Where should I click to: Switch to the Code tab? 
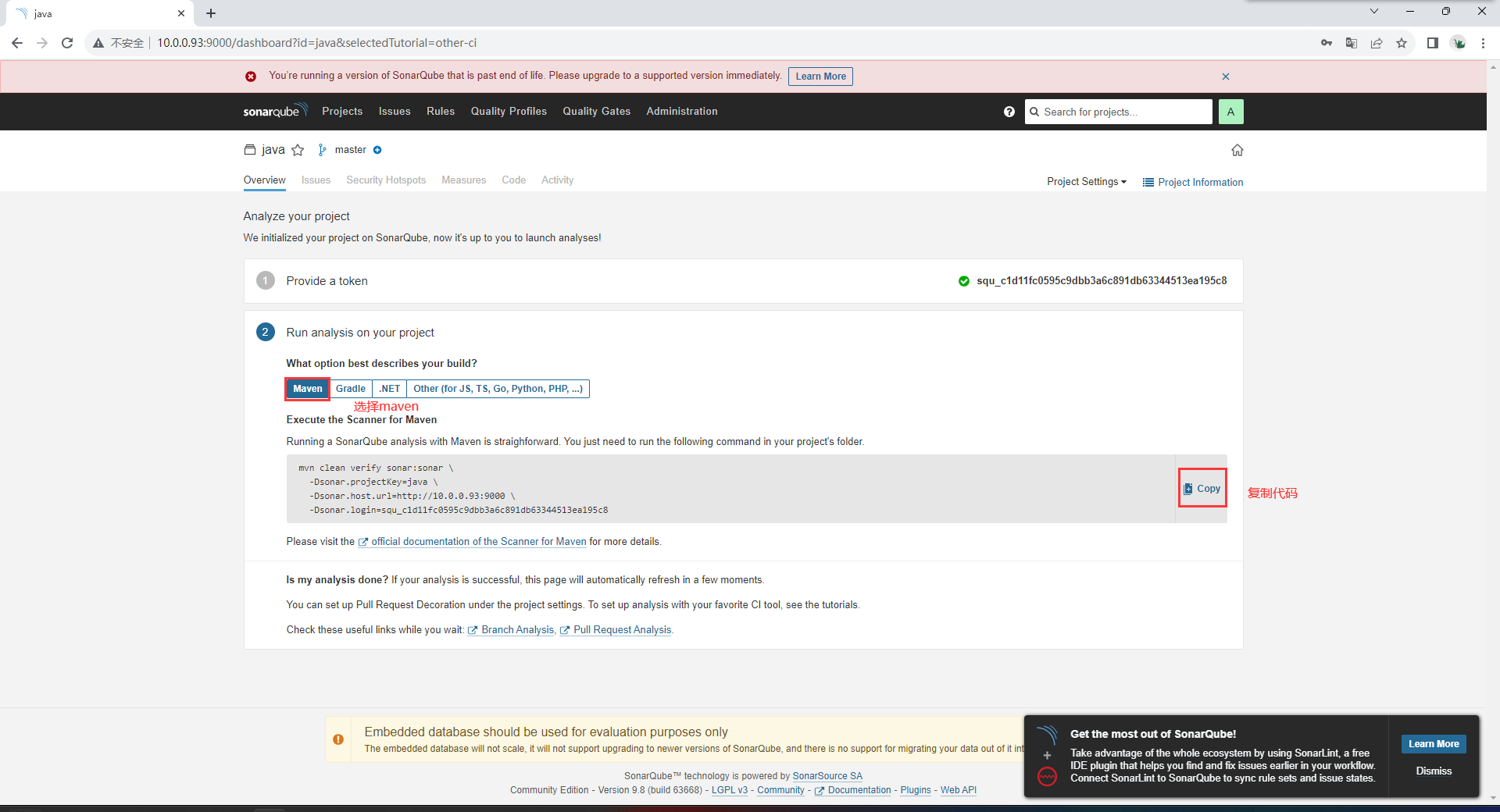coord(513,180)
